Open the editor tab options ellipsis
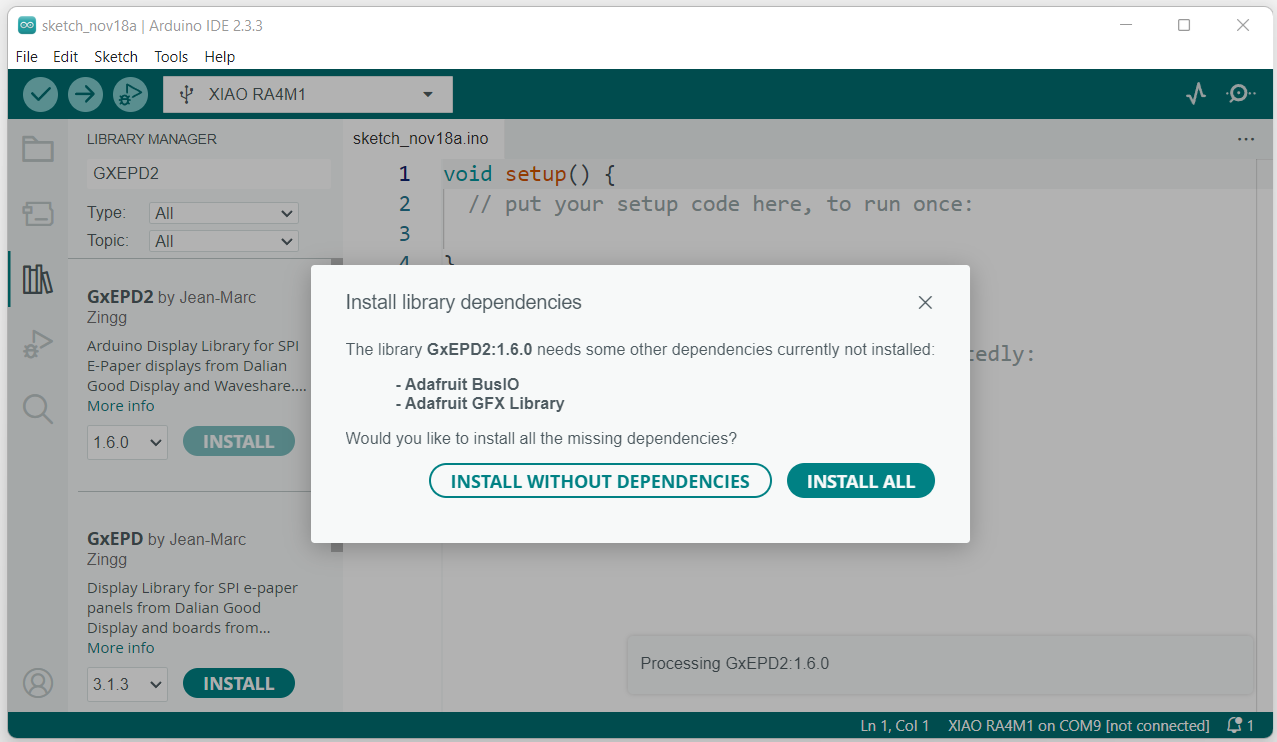 1245,139
